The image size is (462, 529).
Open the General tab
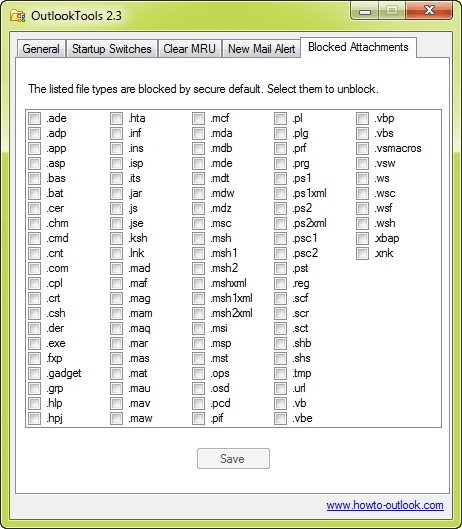click(41, 49)
